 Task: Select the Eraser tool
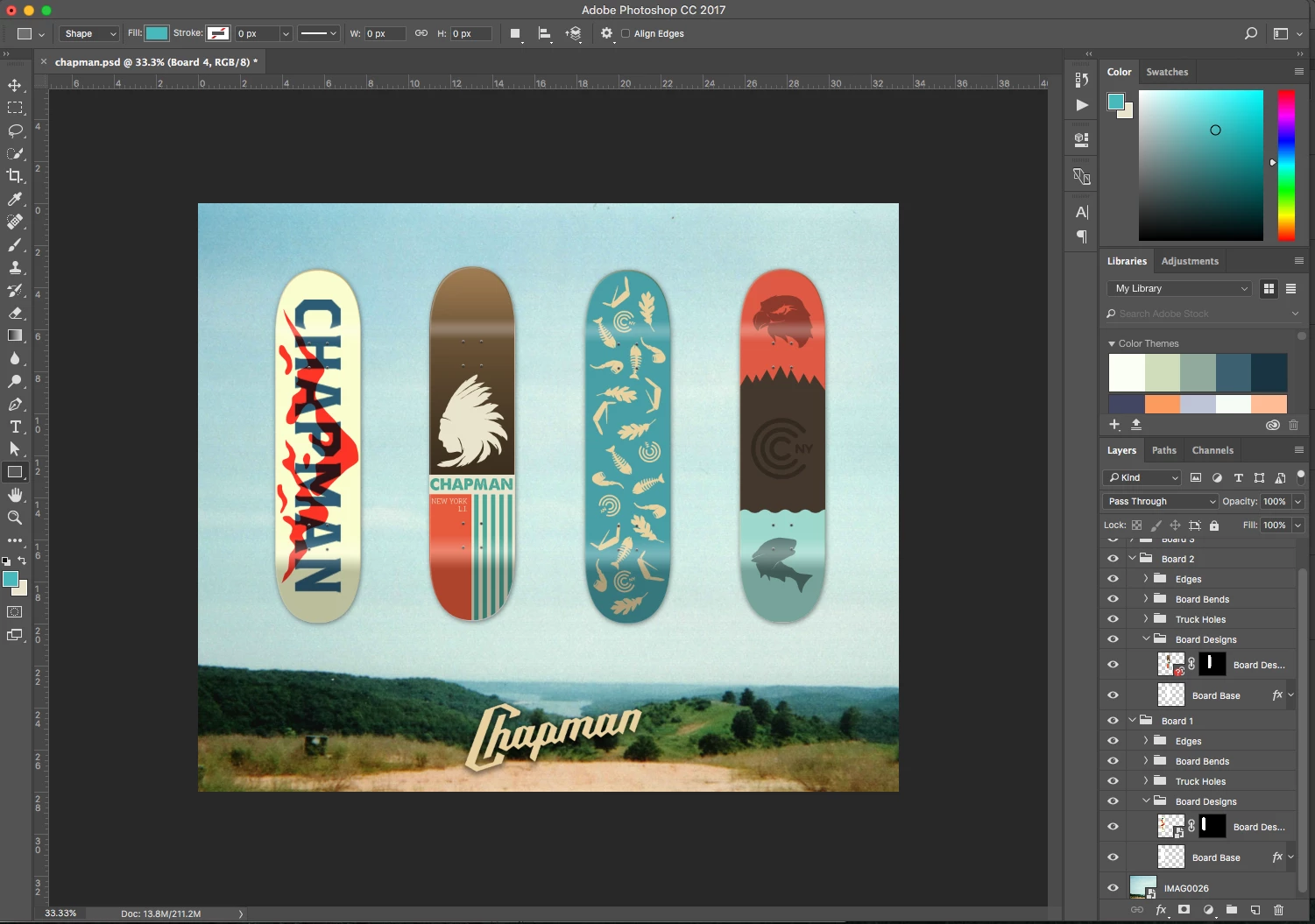click(x=15, y=313)
